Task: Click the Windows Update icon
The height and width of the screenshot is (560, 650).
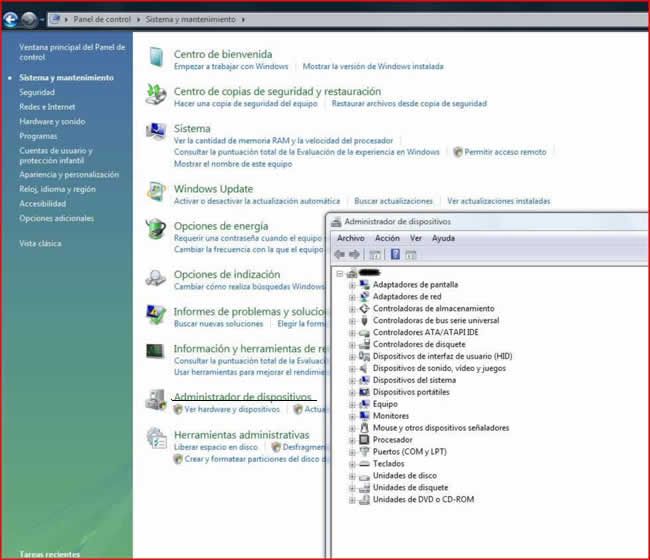Action: [156, 192]
